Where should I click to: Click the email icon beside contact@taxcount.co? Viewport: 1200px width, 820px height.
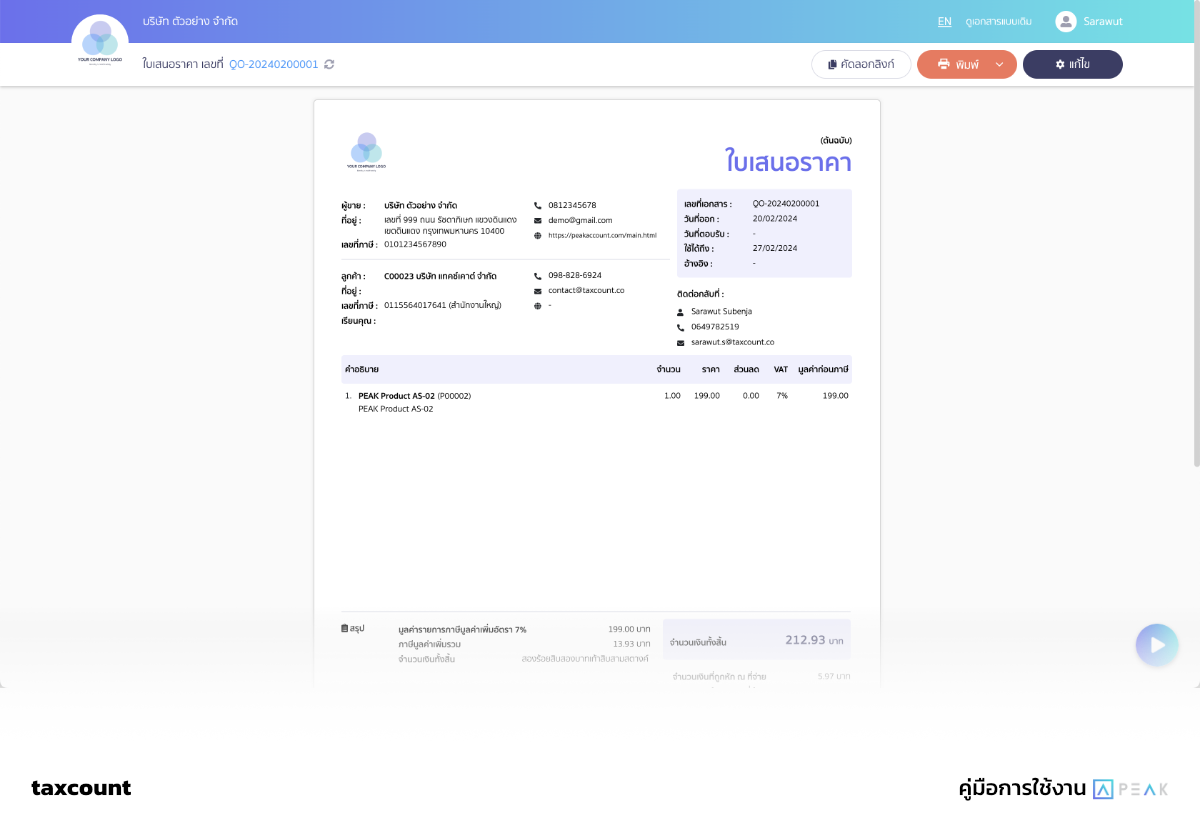pos(538,290)
